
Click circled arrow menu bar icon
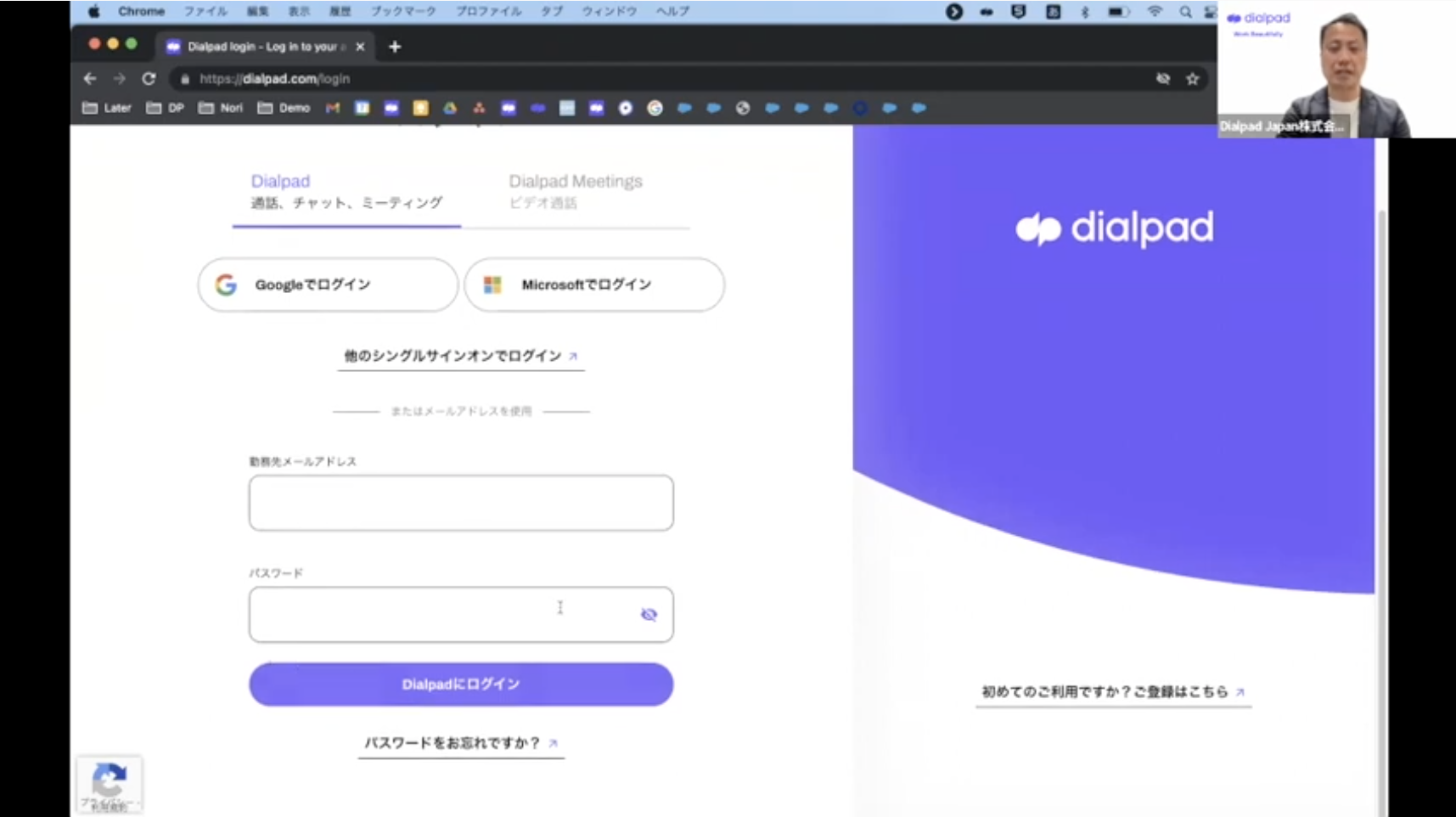[954, 12]
